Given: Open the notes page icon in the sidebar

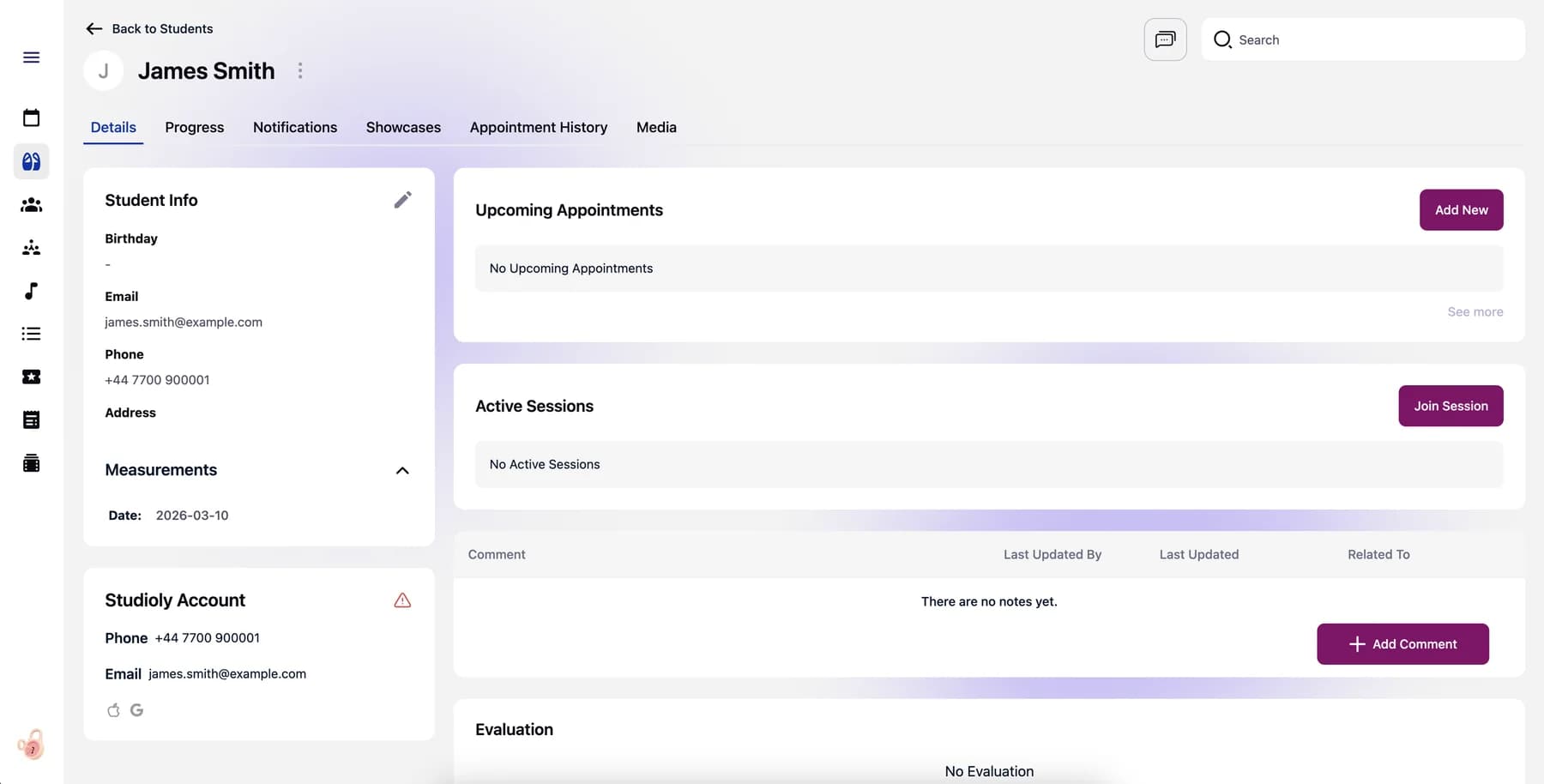Looking at the screenshot, I should coord(31,419).
